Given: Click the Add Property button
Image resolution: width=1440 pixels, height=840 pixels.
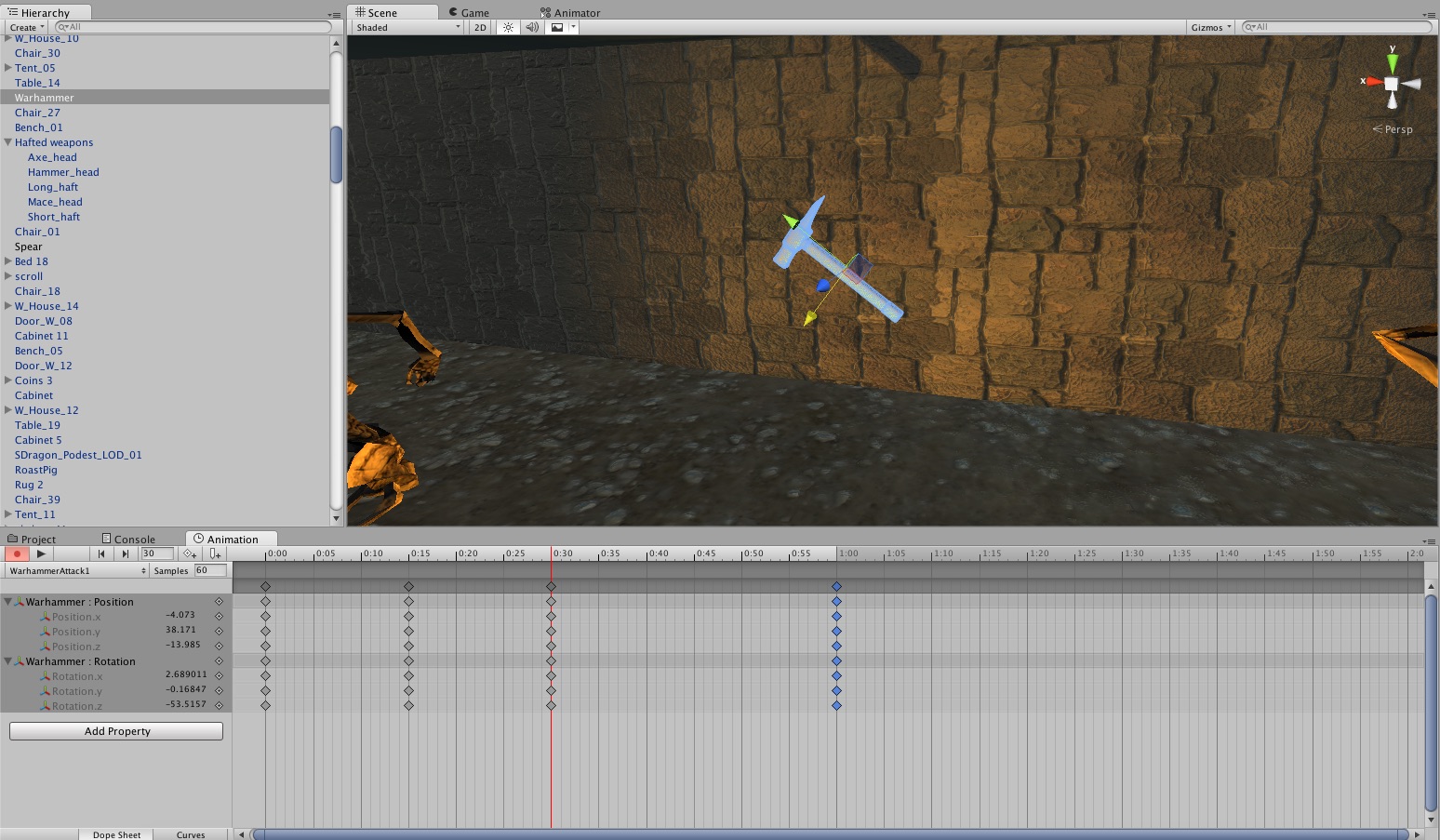Looking at the screenshot, I should [116, 731].
